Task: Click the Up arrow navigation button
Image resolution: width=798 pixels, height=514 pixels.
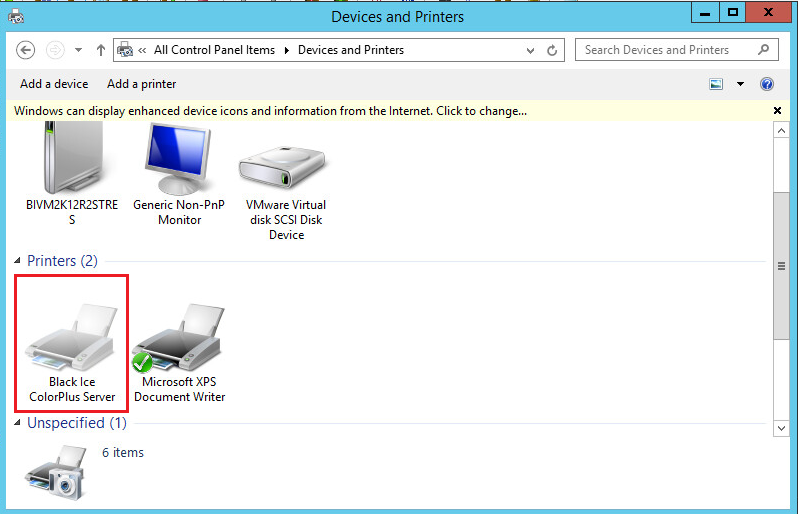Action: coord(101,50)
